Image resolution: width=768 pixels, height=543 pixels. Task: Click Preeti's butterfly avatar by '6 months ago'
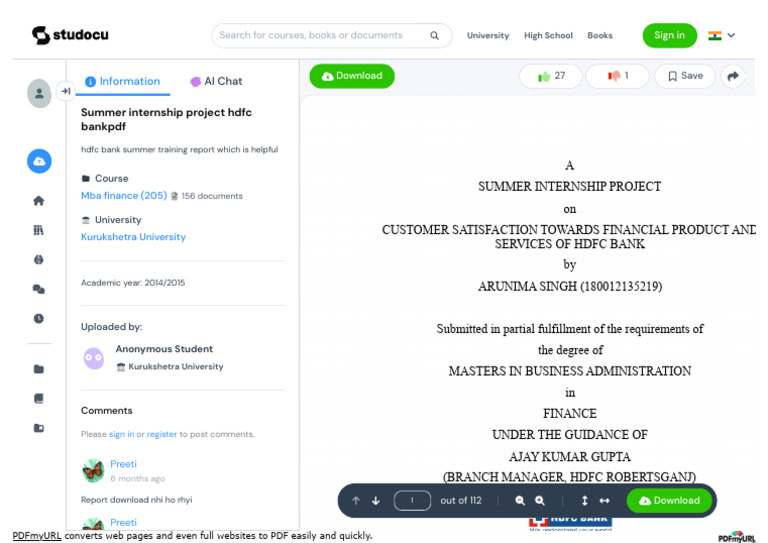click(x=93, y=471)
